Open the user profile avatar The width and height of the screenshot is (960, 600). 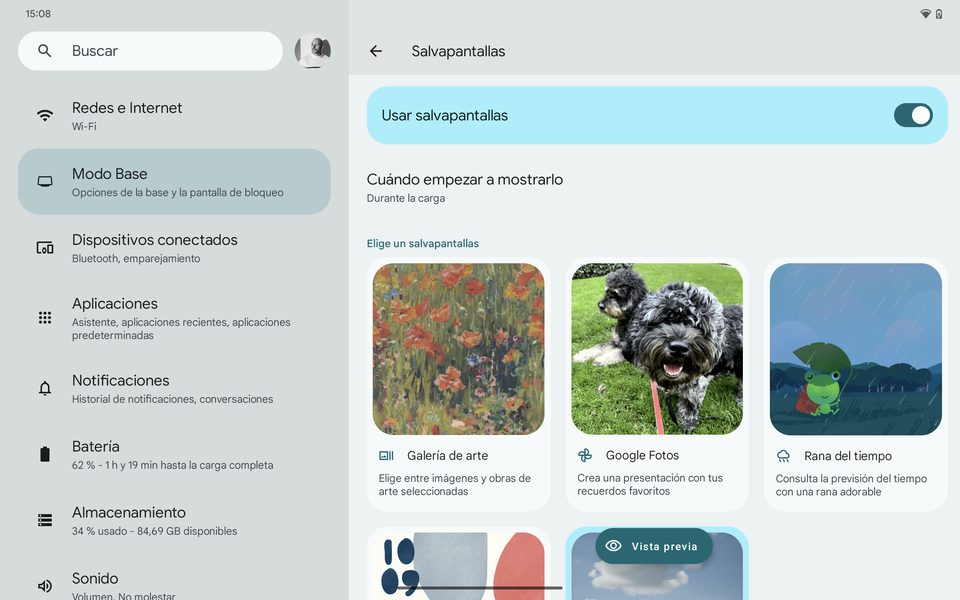coord(313,51)
